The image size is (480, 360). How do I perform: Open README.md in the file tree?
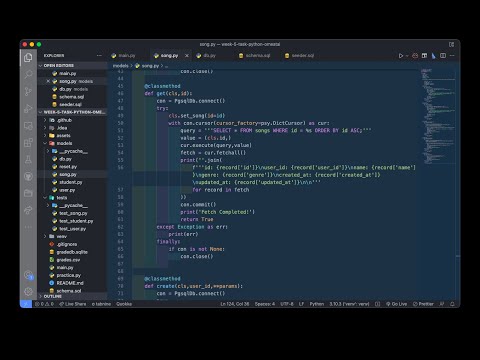[x=70, y=283]
